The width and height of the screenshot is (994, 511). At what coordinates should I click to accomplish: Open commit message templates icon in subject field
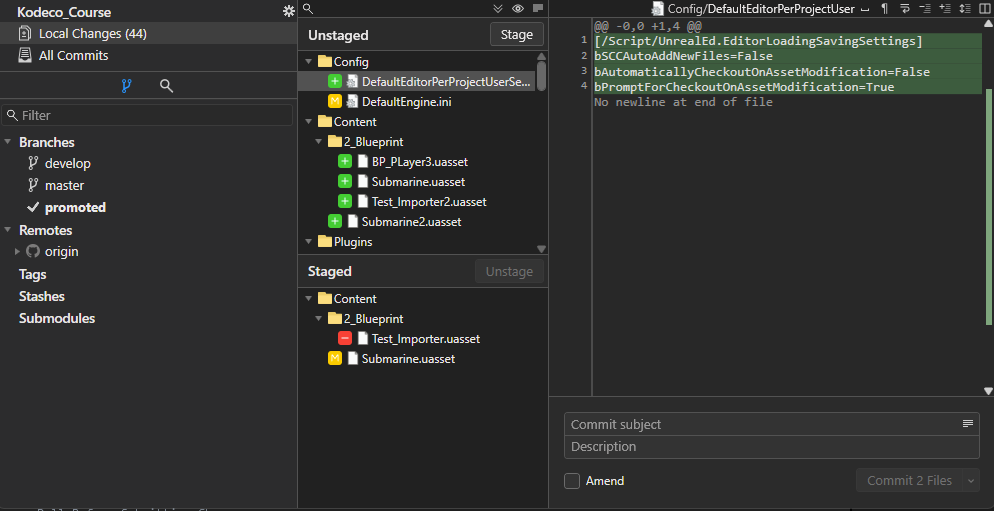(967, 424)
